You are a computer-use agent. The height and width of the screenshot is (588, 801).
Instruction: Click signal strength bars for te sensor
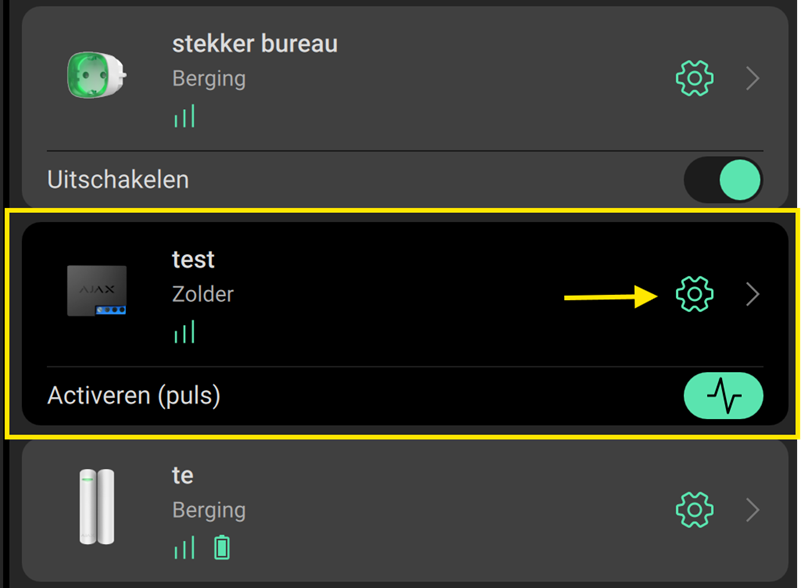click(x=184, y=547)
